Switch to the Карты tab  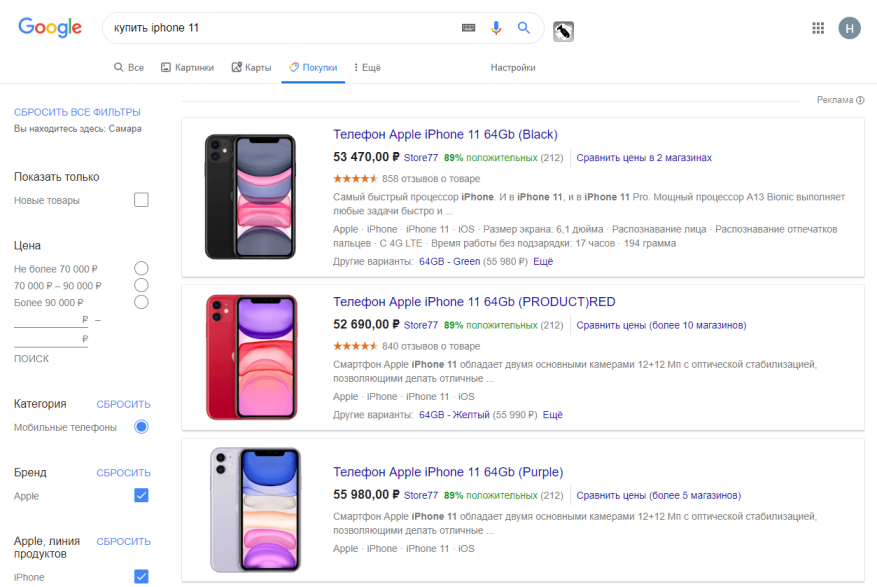click(251, 68)
